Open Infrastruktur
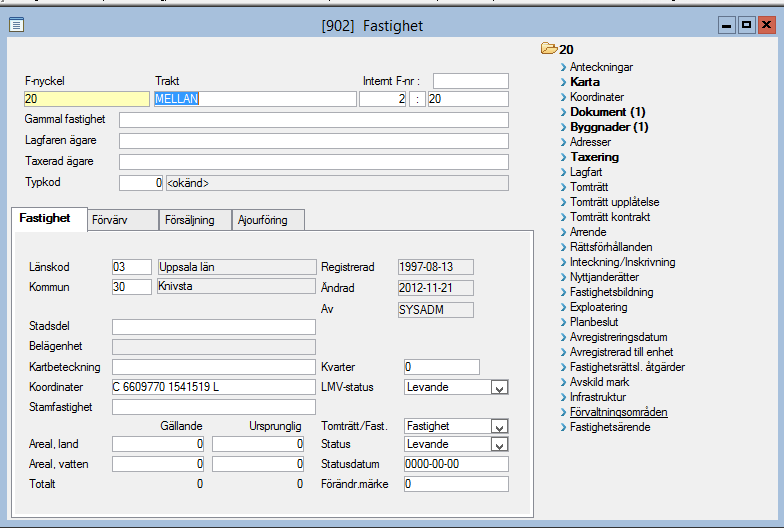This screenshot has height=528, width=784. coord(598,397)
